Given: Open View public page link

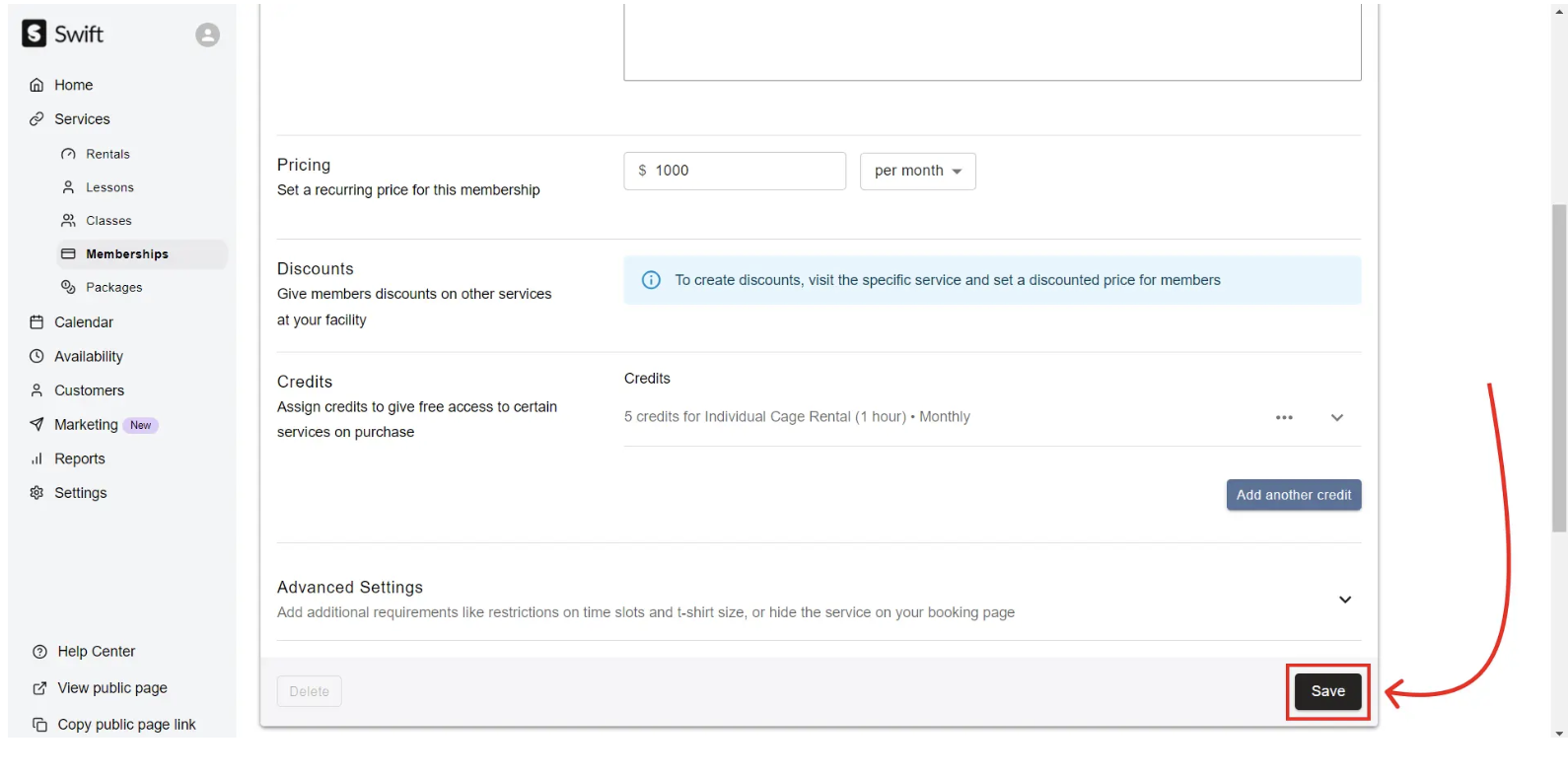Looking at the screenshot, I should [111, 688].
